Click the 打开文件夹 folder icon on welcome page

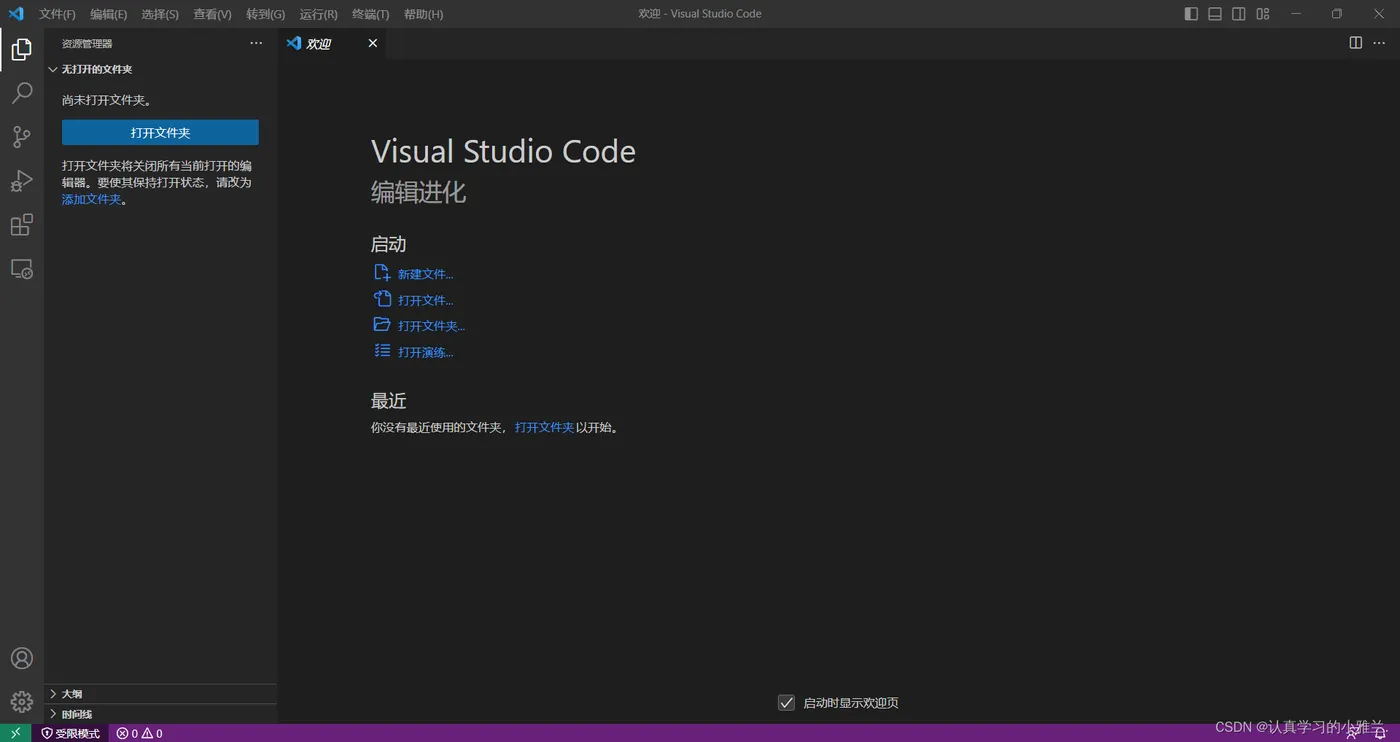[x=382, y=325]
